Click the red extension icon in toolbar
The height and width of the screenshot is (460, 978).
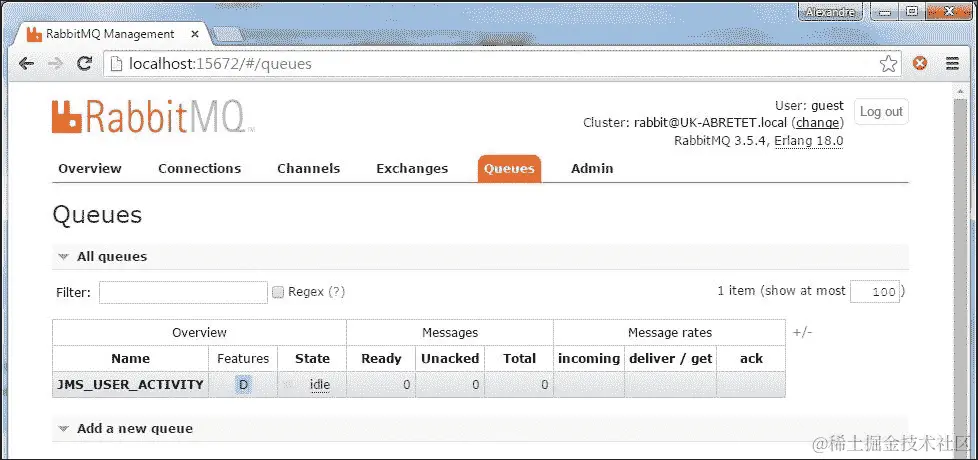[920, 64]
